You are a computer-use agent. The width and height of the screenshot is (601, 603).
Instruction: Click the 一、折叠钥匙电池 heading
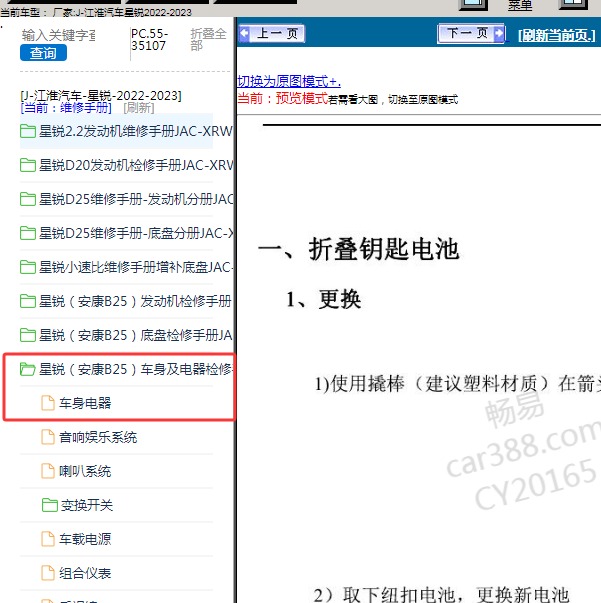point(359,249)
